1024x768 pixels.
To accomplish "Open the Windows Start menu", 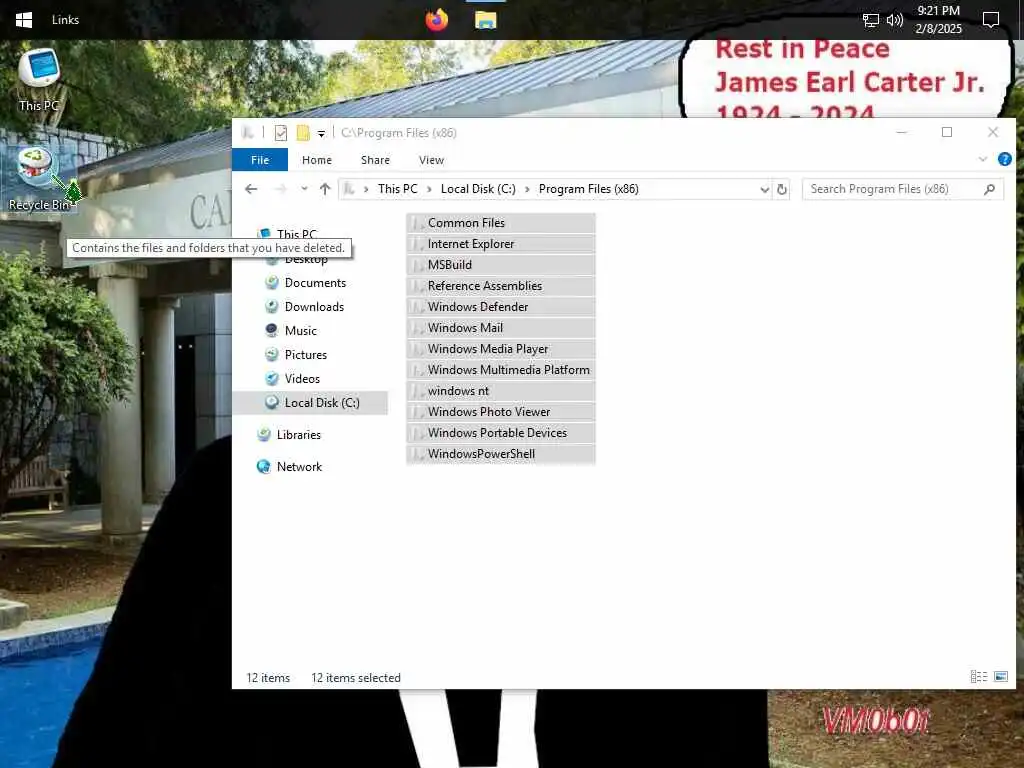I will (24, 20).
